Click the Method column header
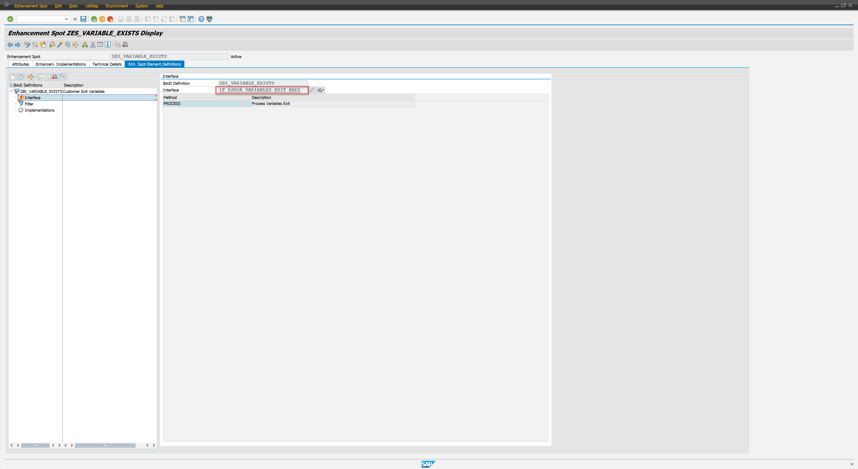The height and width of the screenshot is (469, 858). [207, 97]
